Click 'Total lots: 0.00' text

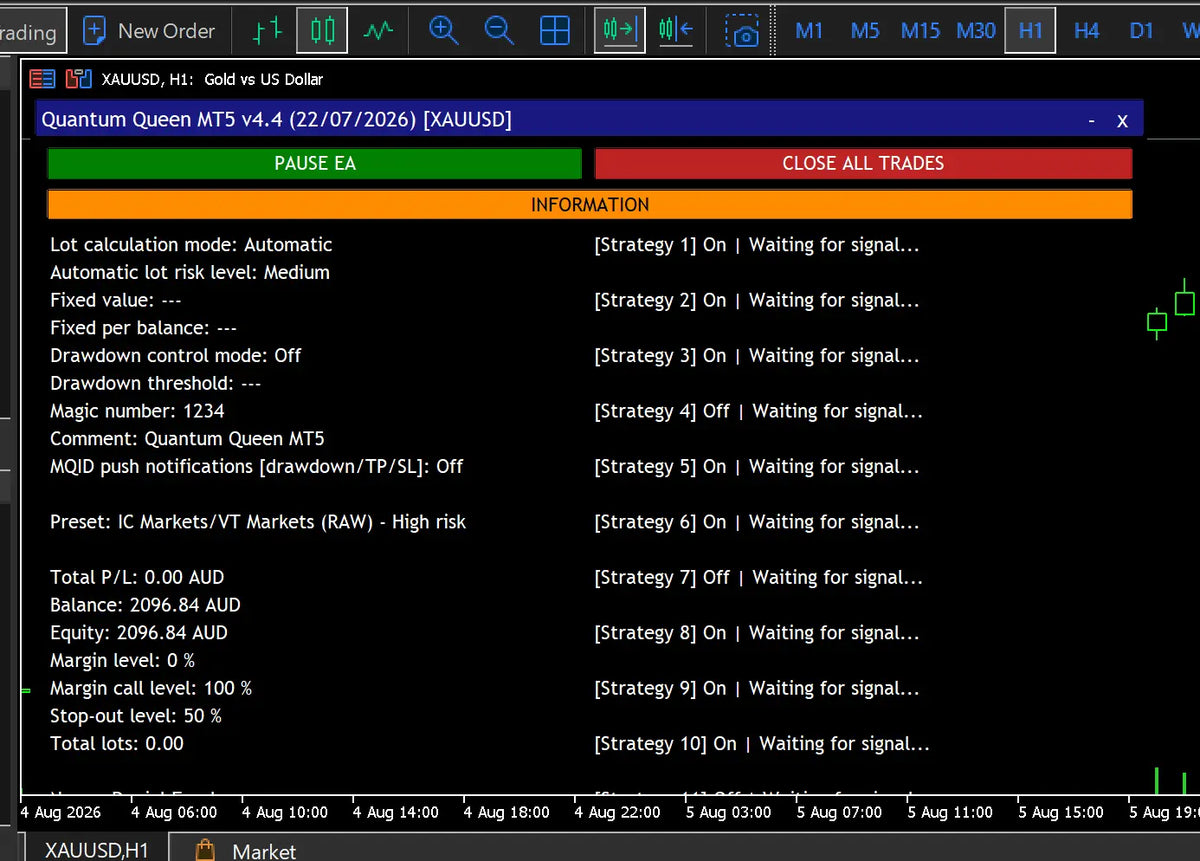pyautogui.click(x=117, y=743)
